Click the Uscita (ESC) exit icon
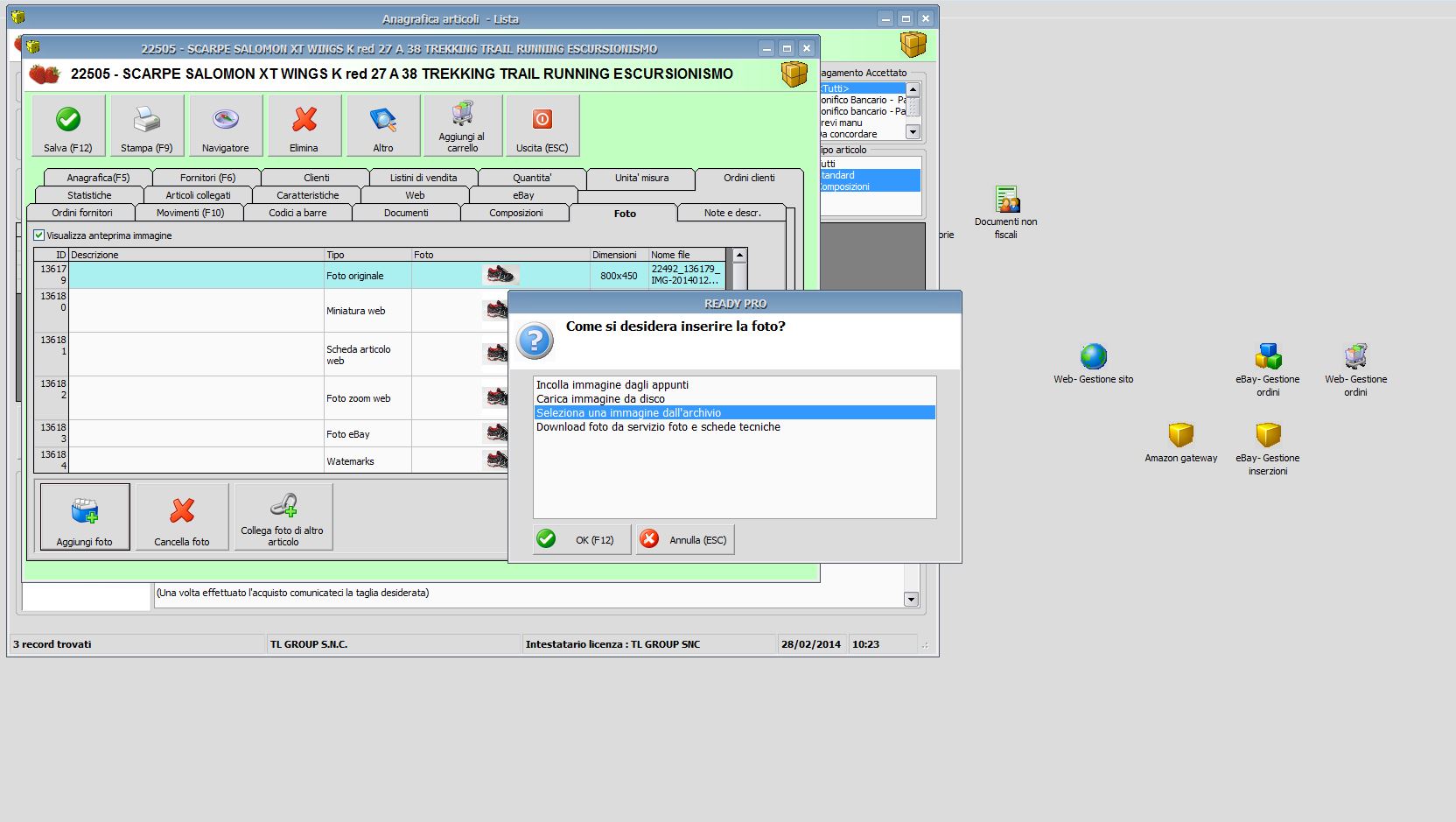The image size is (1456, 822). point(542,119)
